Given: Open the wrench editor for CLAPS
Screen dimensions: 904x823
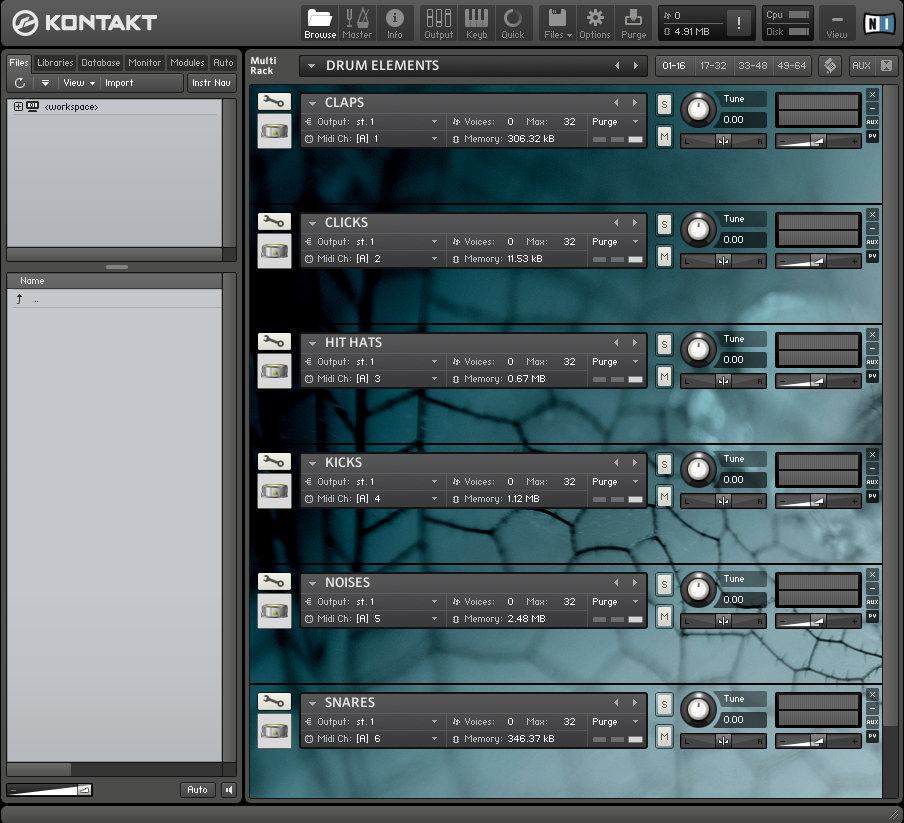Looking at the screenshot, I should point(274,101).
